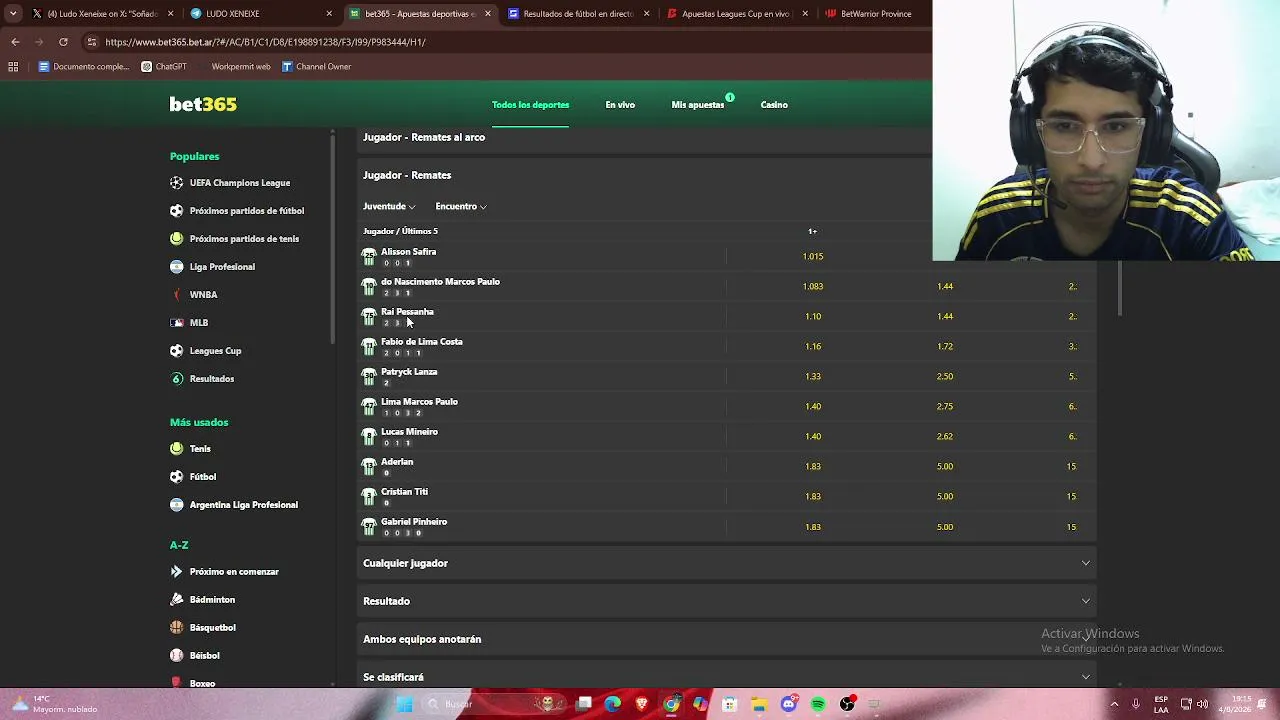
Task: Click the sidebar vertical scrollbar
Action: click(x=333, y=240)
